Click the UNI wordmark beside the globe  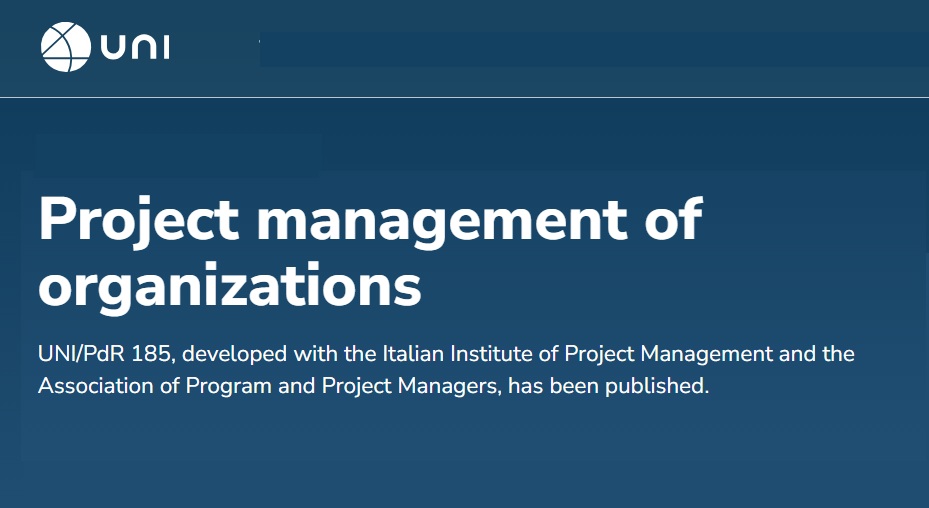click(x=135, y=48)
